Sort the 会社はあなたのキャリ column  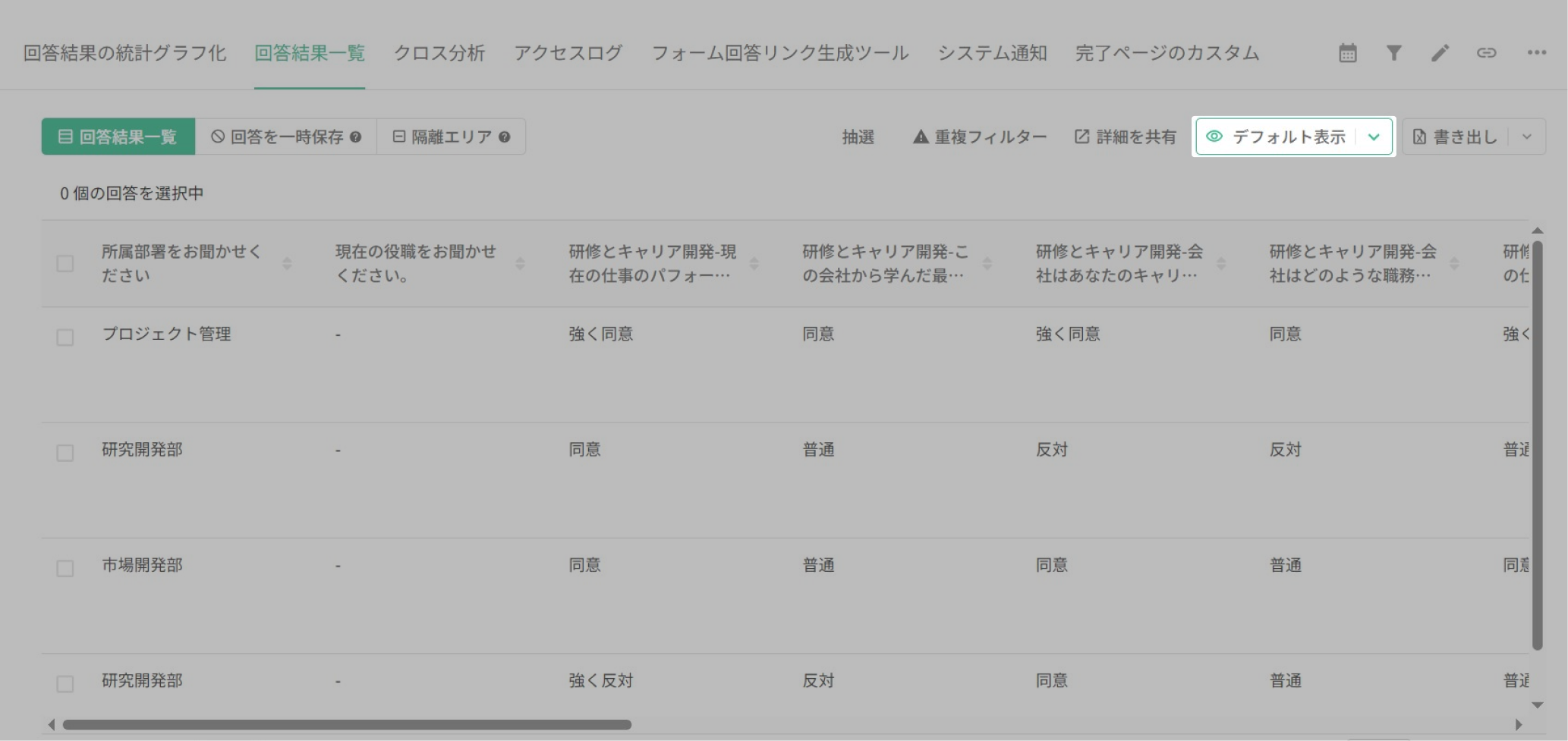pyautogui.click(x=1220, y=264)
